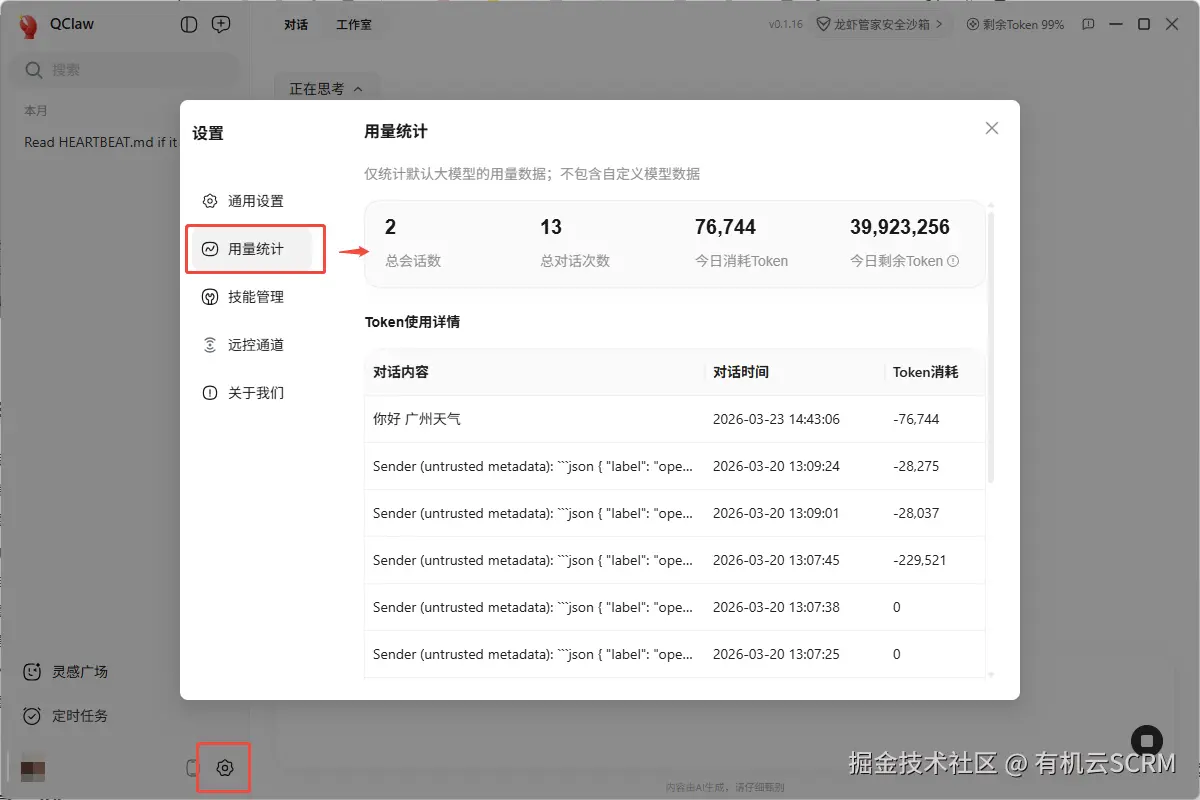Click the token value -28,275
The image size is (1200, 800).
pos(916,466)
